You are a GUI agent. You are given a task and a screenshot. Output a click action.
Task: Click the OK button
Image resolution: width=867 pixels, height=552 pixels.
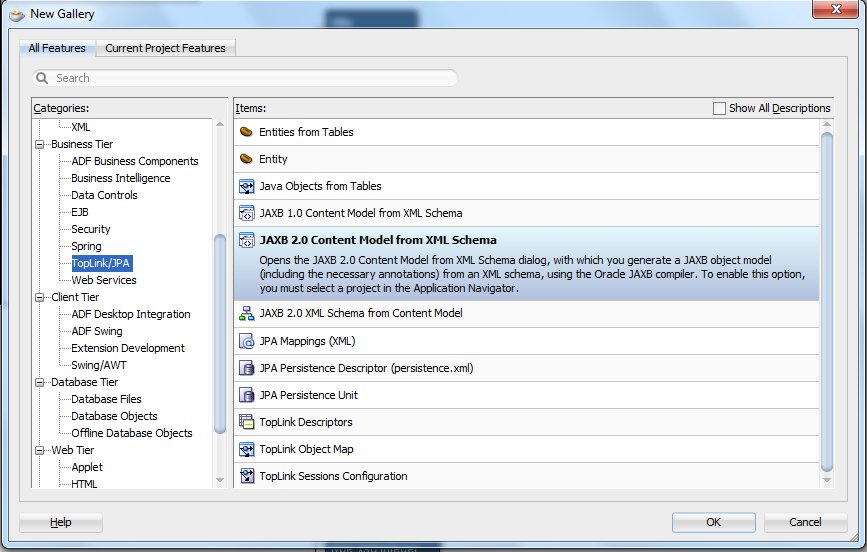point(713,522)
